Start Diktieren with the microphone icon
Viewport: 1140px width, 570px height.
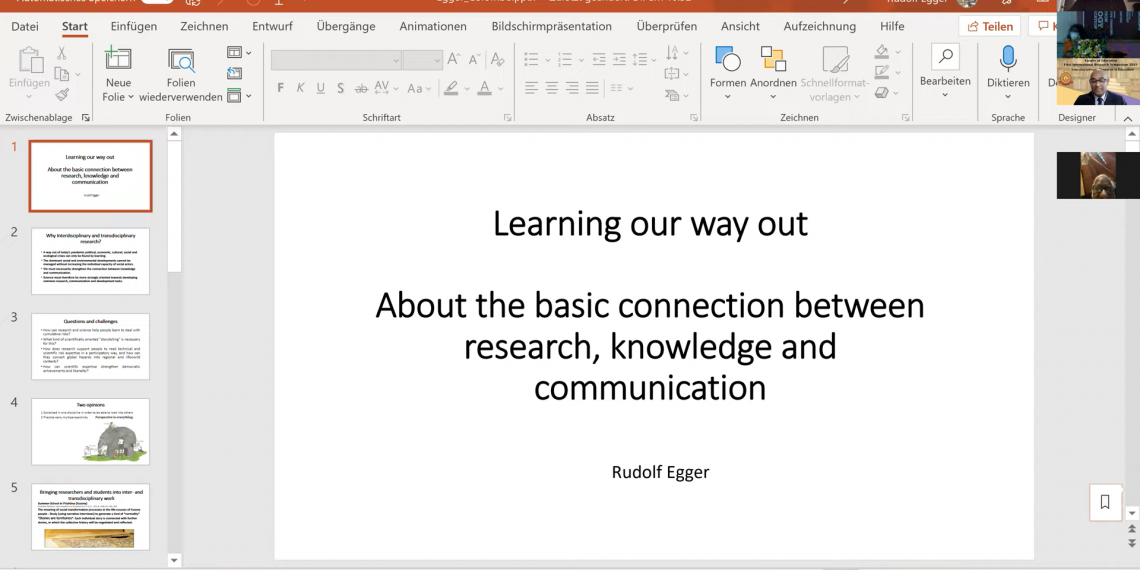click(1008, 58)
